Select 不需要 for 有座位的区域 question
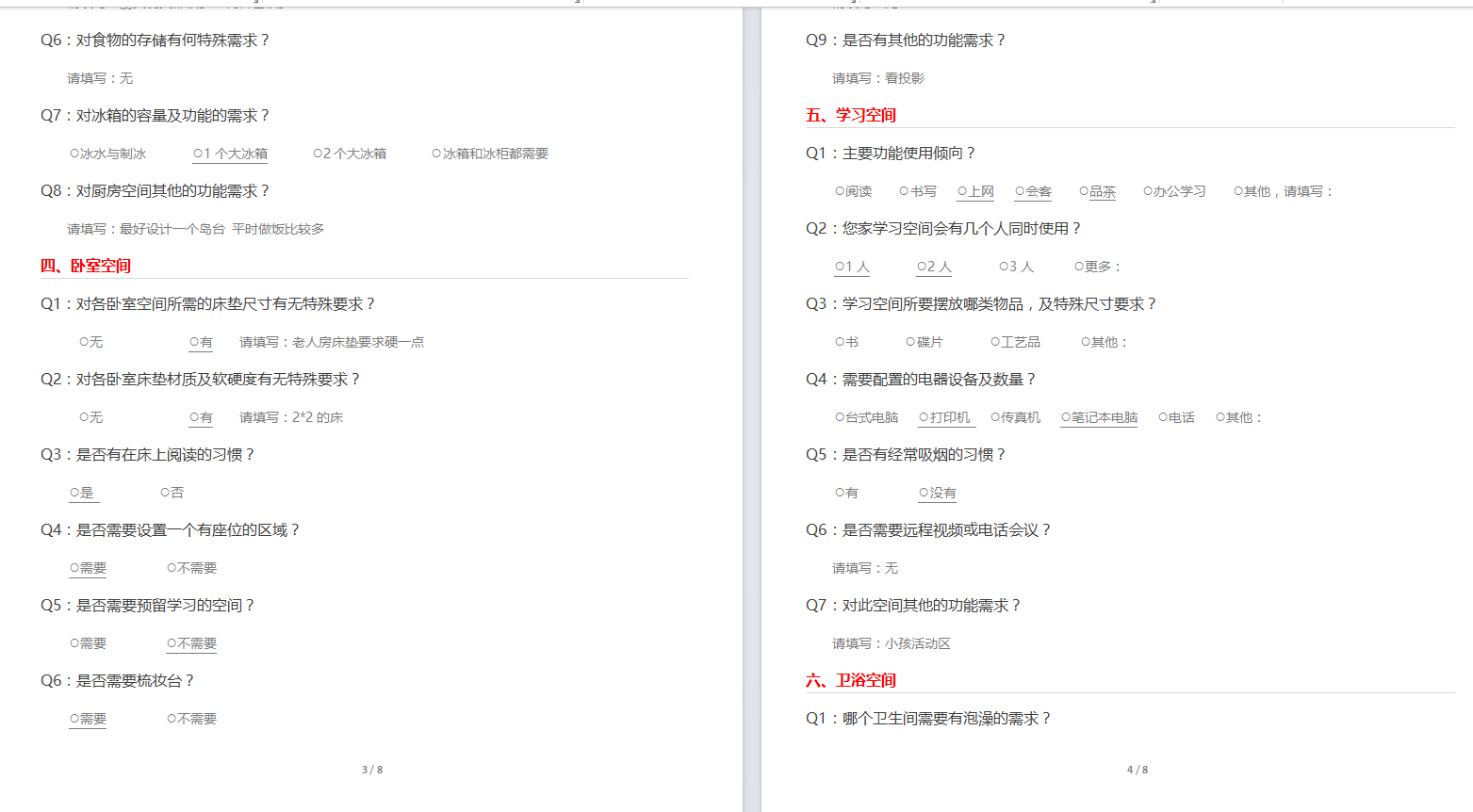Screen dimensions: 1473x812 click(192, 568)
